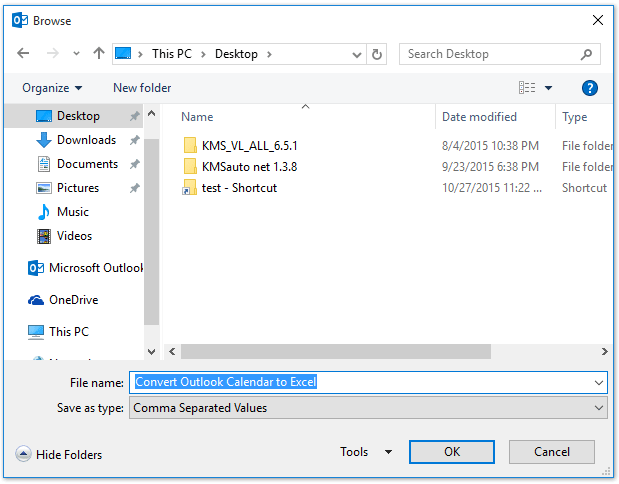This screenshot has height=484, width=619.
Task: Open the File name dropdown arrow
Action: click(x=599, y=383)
